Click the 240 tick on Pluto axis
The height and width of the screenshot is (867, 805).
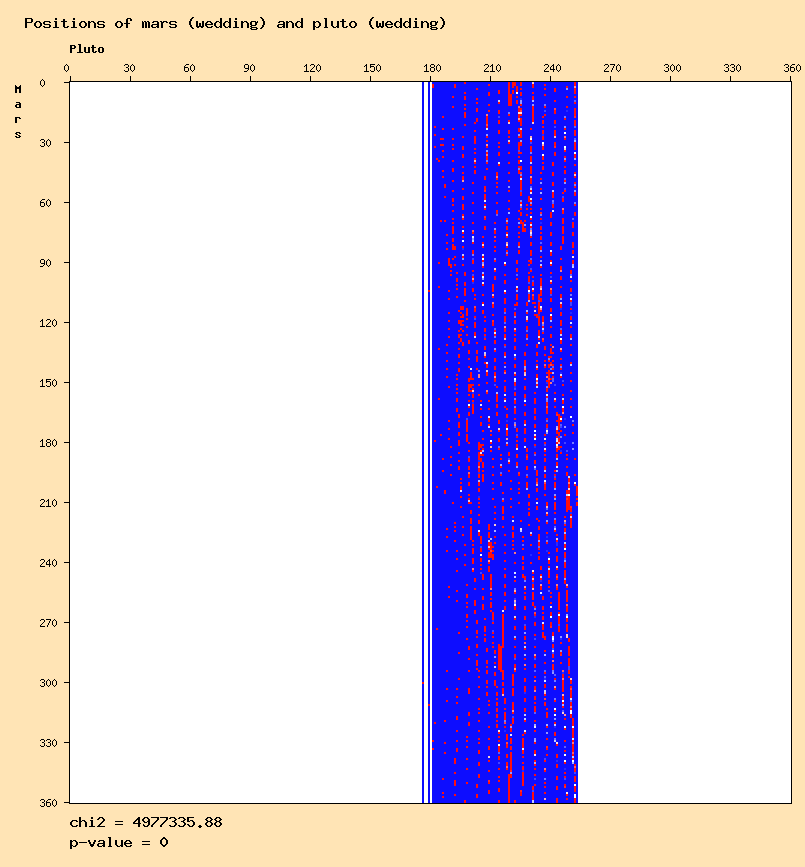tap(552, 68)
